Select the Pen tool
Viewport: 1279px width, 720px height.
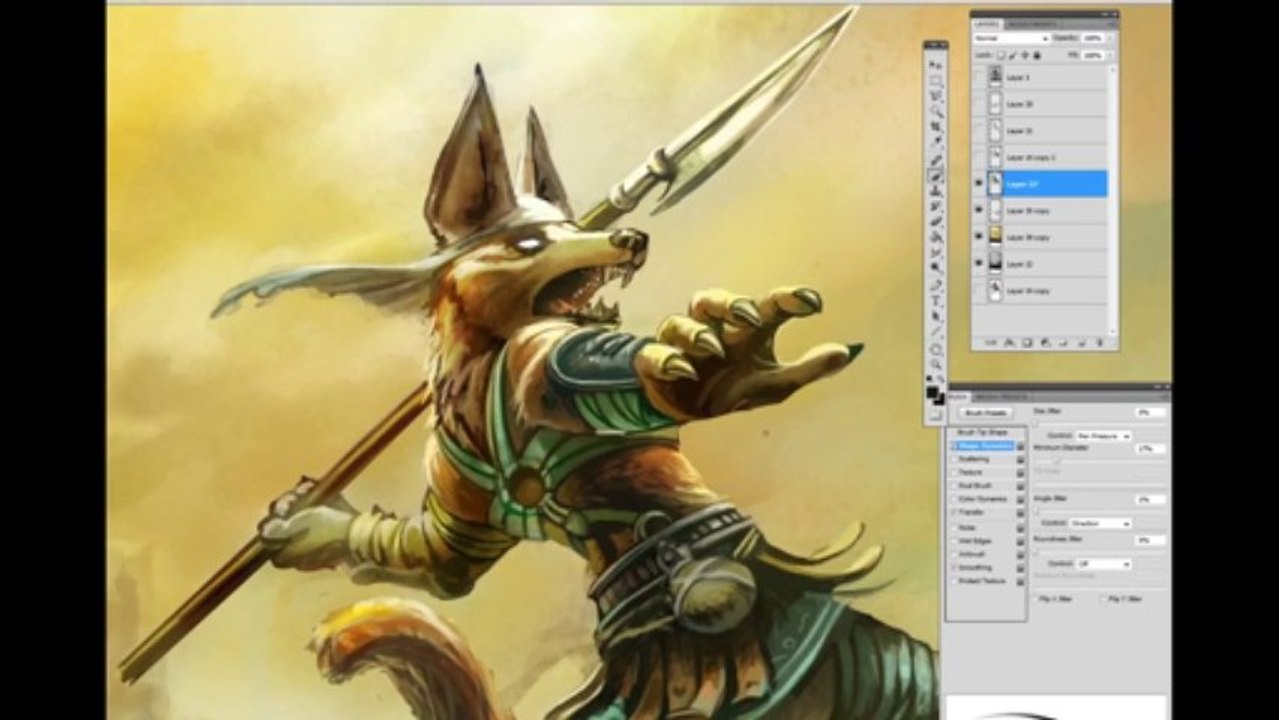click(x=935, y=284)
